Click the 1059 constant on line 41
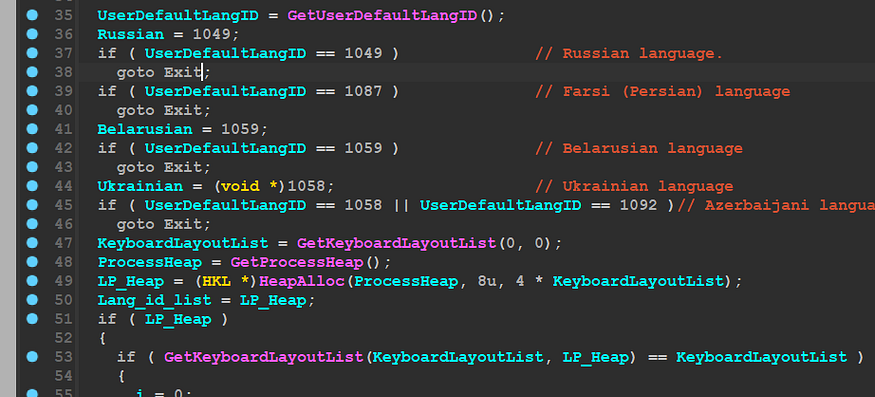 pos(240,130)
